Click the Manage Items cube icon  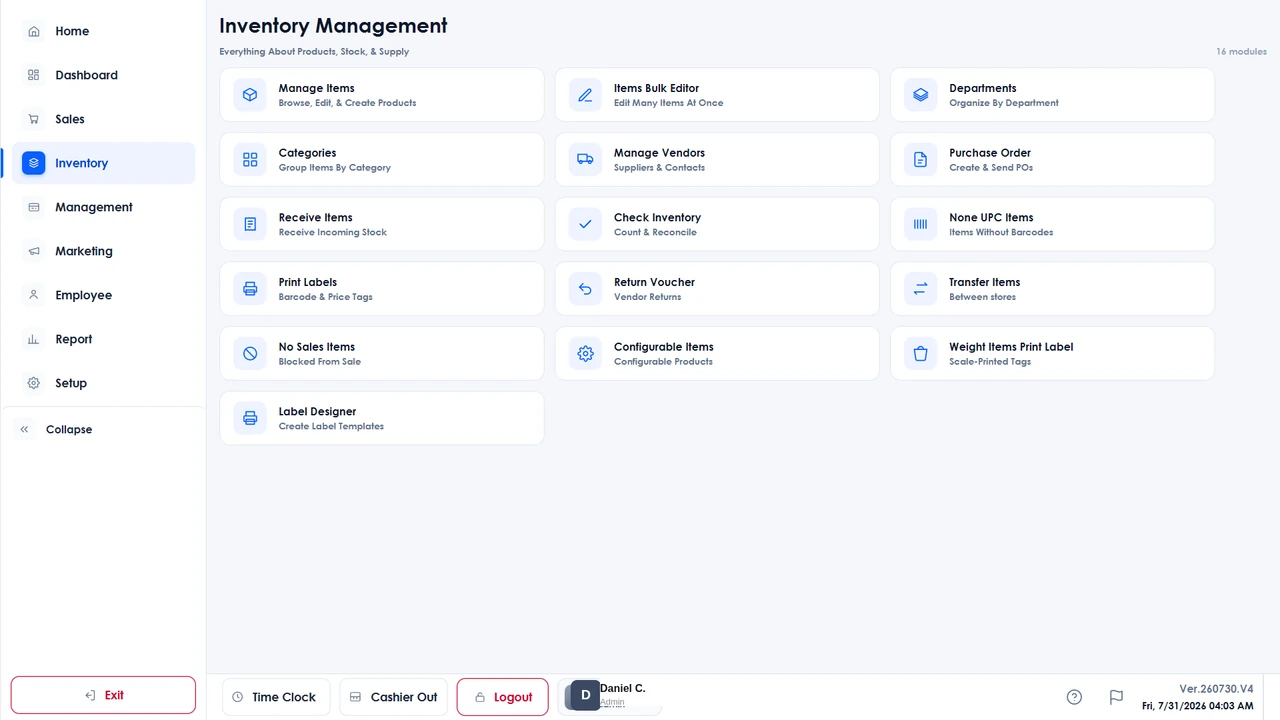[x=250, y=95]
